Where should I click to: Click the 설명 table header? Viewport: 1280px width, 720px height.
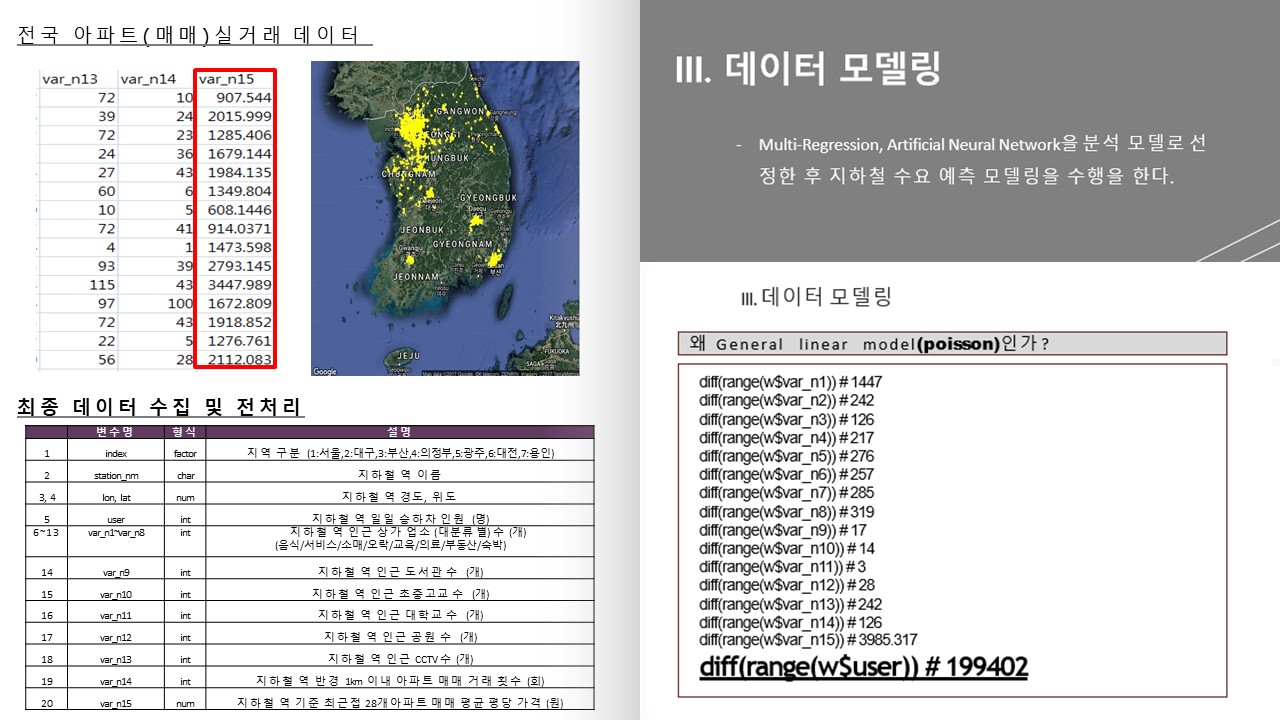coord(399,432)
